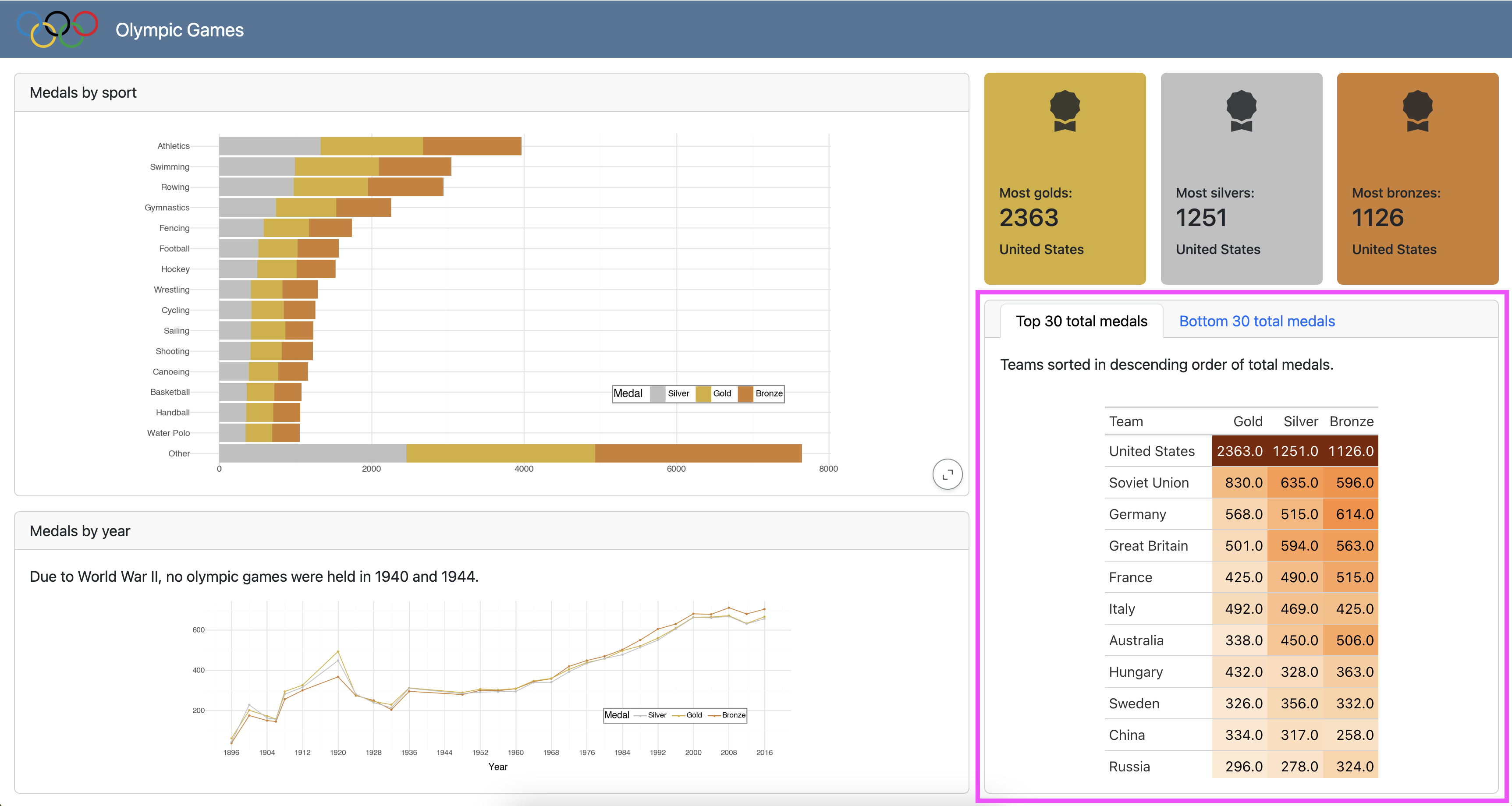Click the bronze medal award icon
The height and width of the screenshot is (806, 1512).
[1417, 111]
